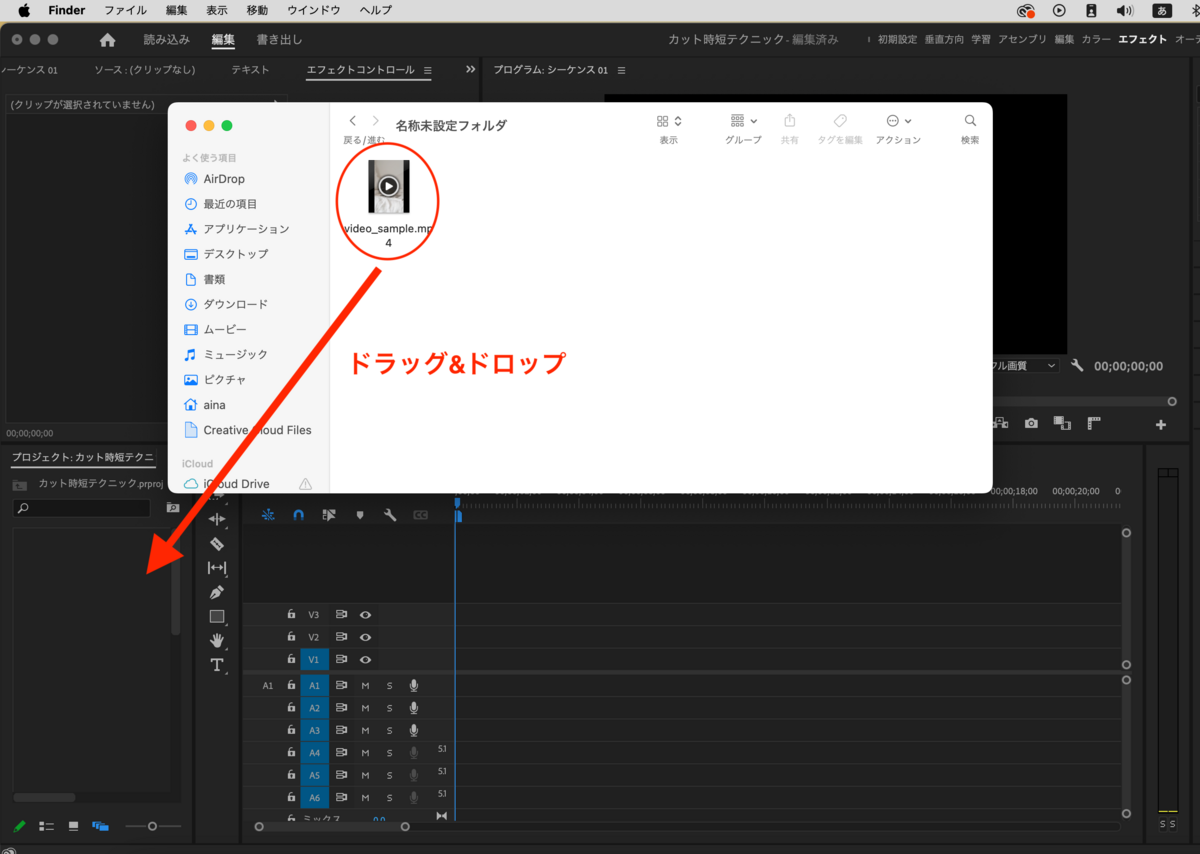Click Finder search magnifier icon
Viewport: 1200px width, 854px height.
(970, 121)
